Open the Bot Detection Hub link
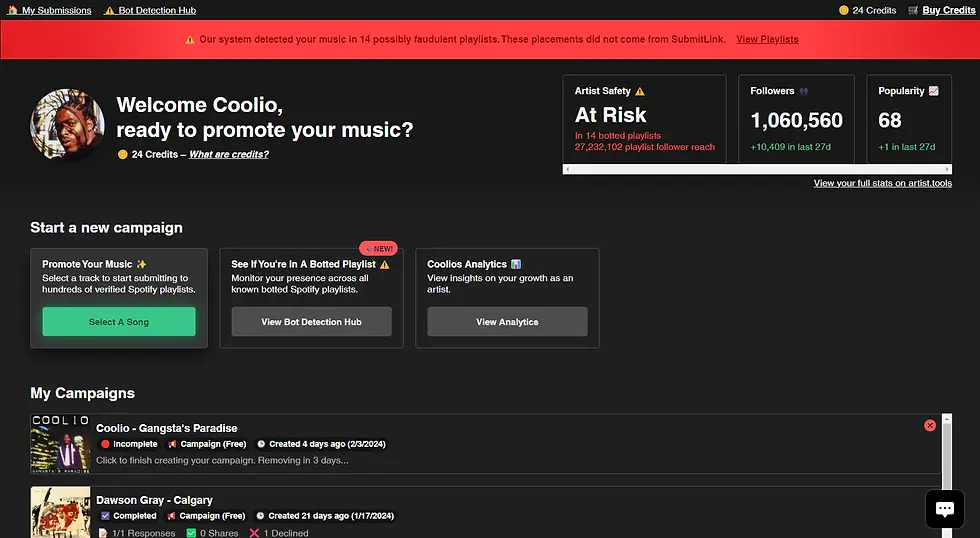The width and height of the screenshot is (980, 538). coord(157,10)
